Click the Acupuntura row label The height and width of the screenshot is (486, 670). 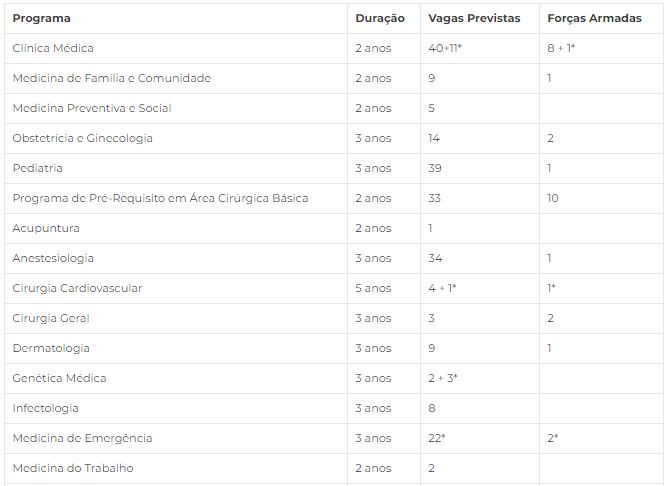click(x=46, y=228)
